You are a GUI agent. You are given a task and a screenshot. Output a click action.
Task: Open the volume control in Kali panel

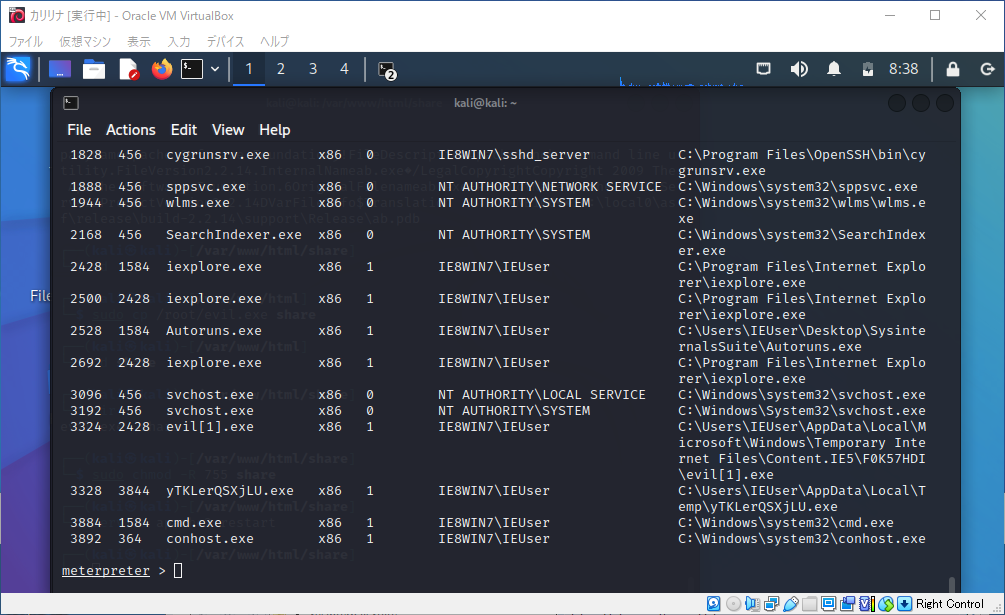click(799, 69)
